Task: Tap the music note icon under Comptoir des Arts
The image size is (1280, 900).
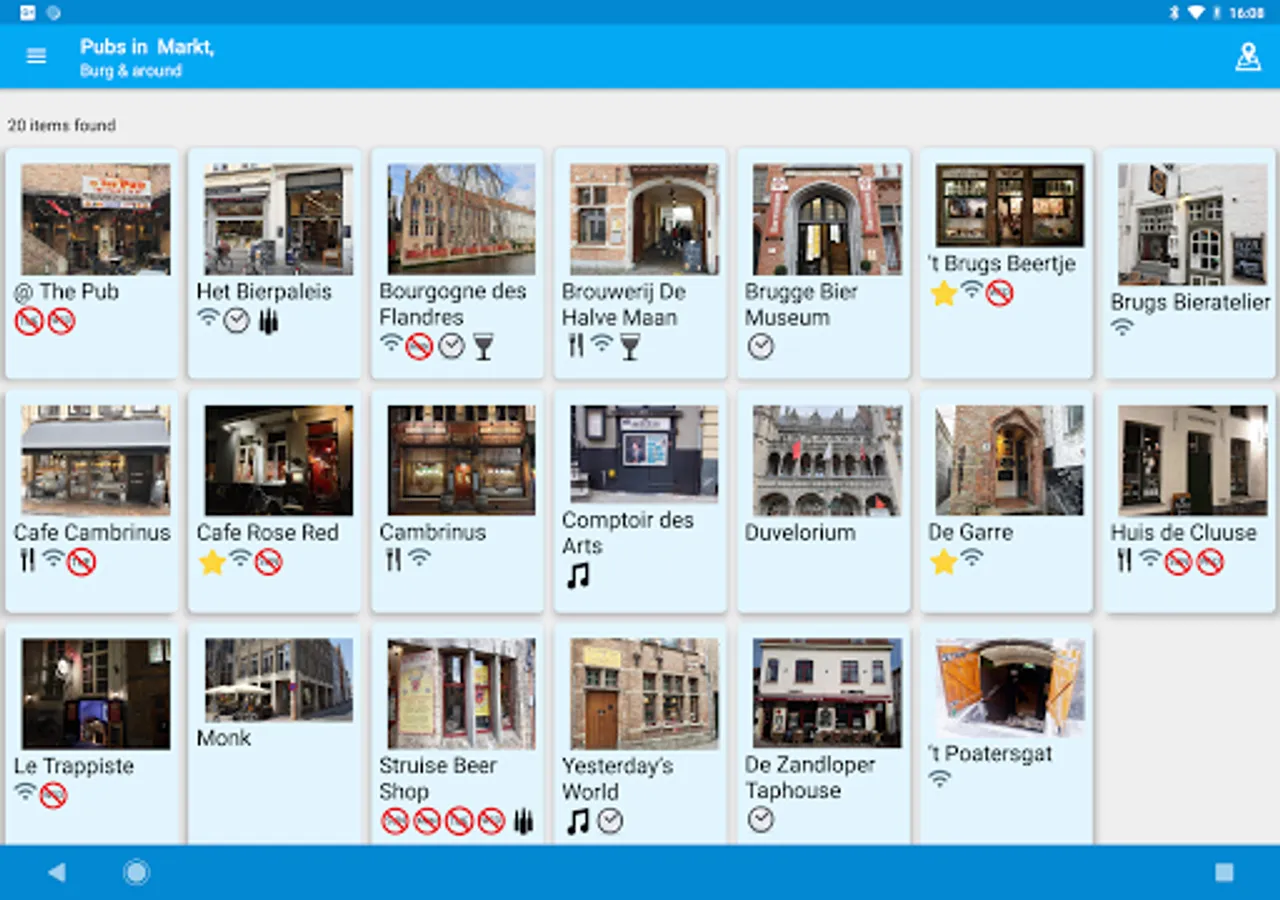Action: 578,576
